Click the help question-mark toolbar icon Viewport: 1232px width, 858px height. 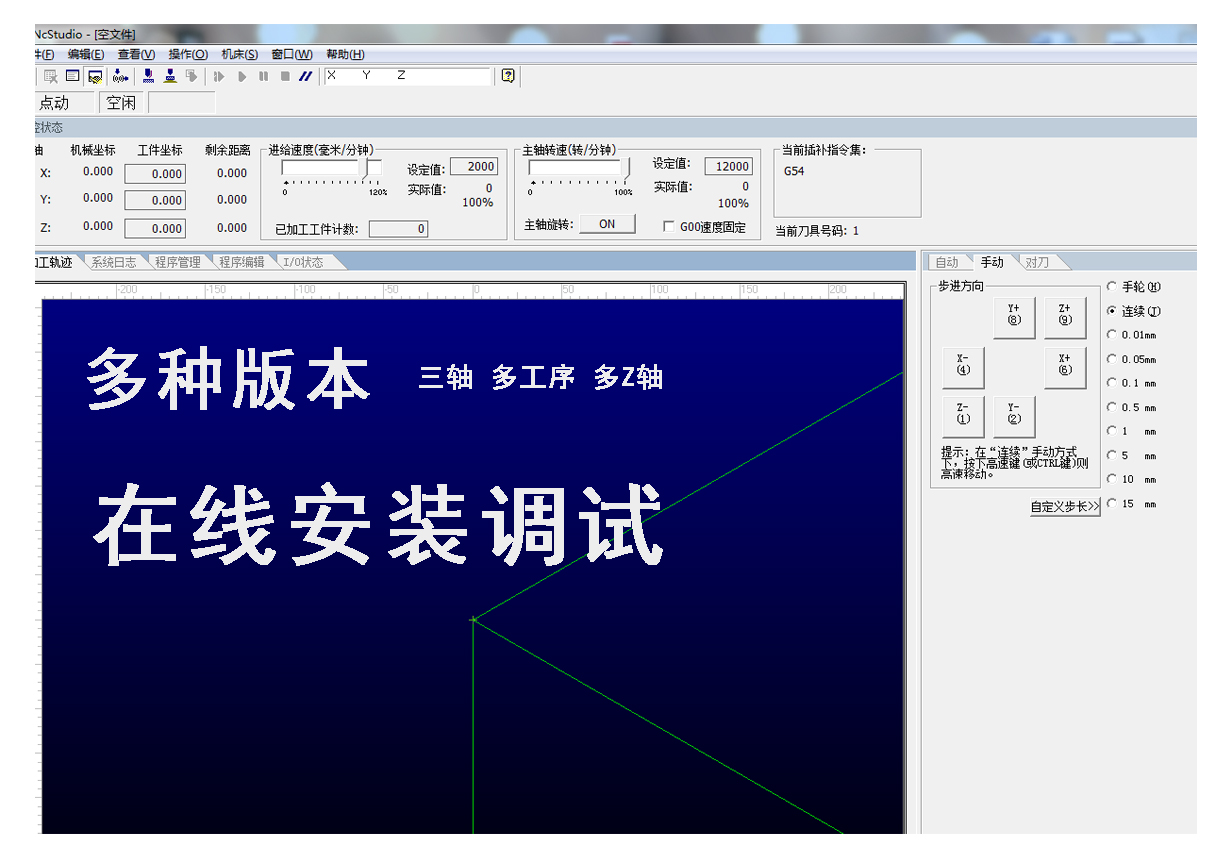tap(506, 76)
